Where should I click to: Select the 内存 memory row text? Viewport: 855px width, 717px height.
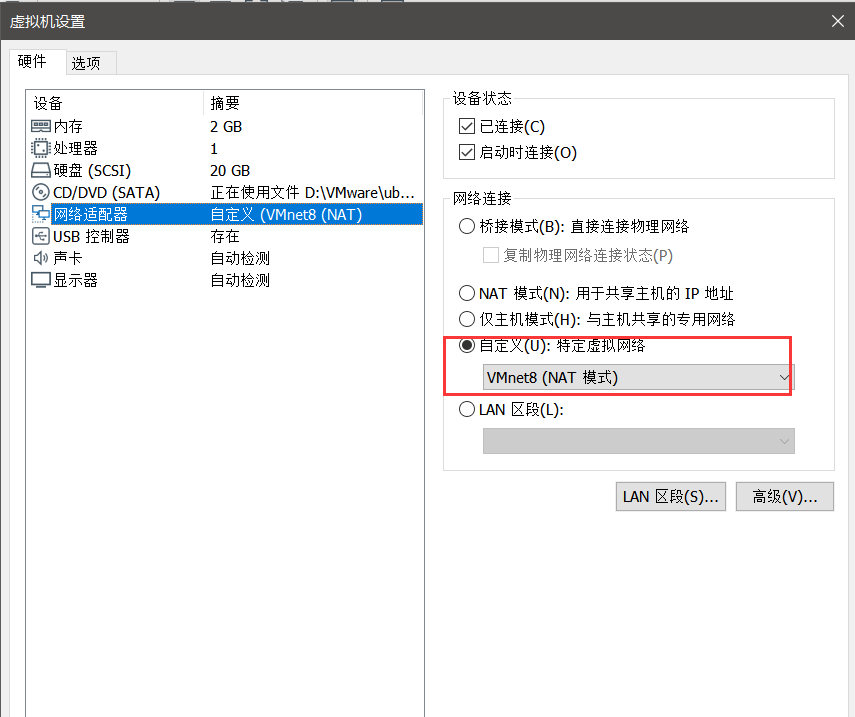point(68,126)
